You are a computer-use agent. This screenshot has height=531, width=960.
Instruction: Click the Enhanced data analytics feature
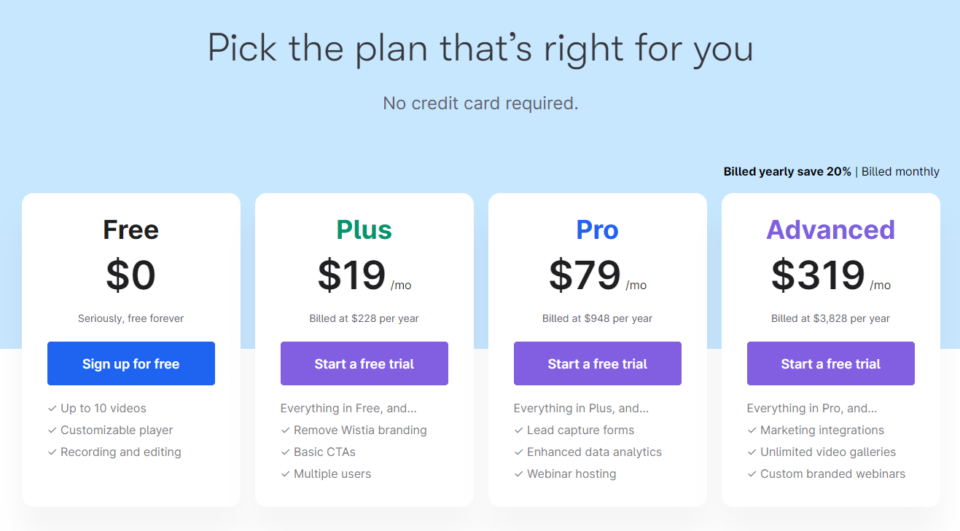click(594, 452)
